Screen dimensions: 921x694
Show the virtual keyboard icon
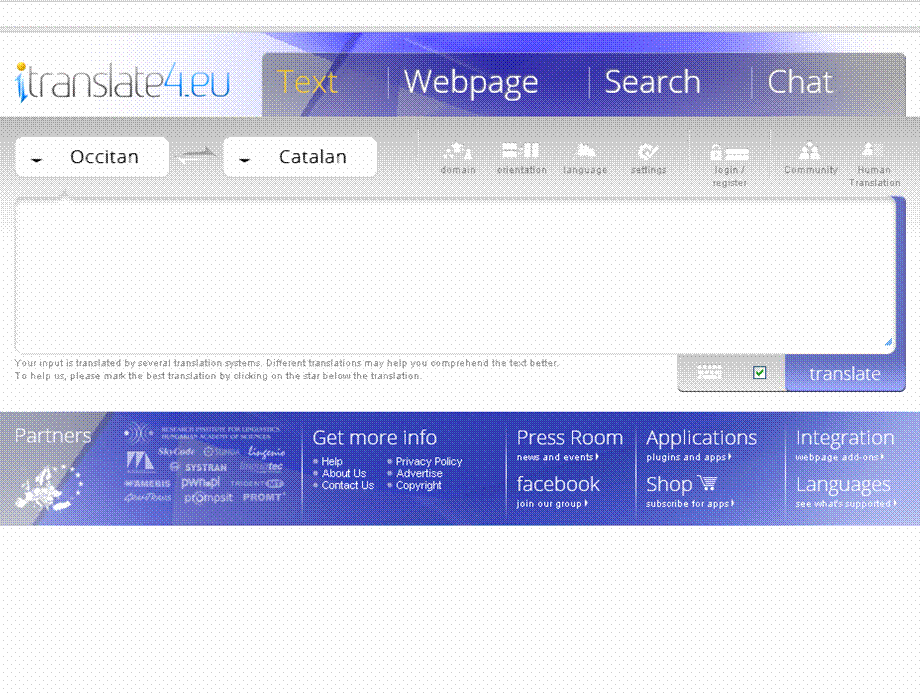tap(710, 372)
